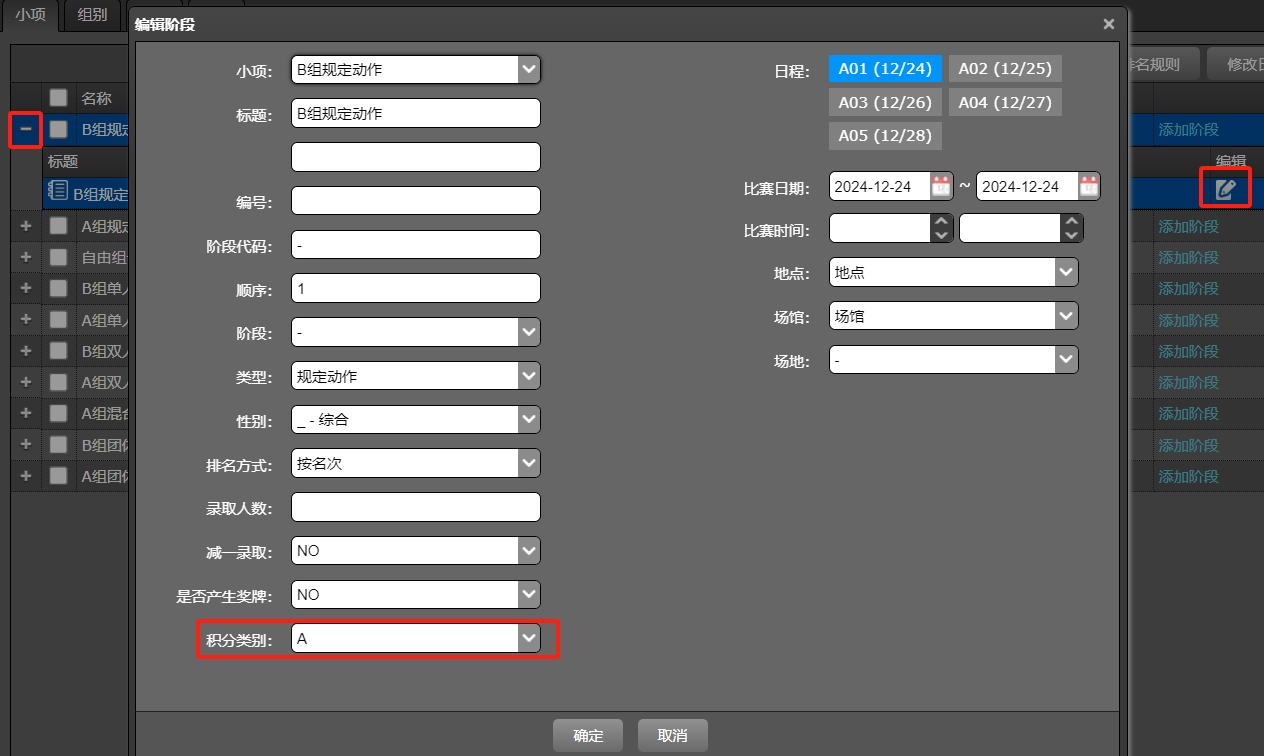
Task: Open the calendar picker for the start date
Action: click(x=941, y=186)
